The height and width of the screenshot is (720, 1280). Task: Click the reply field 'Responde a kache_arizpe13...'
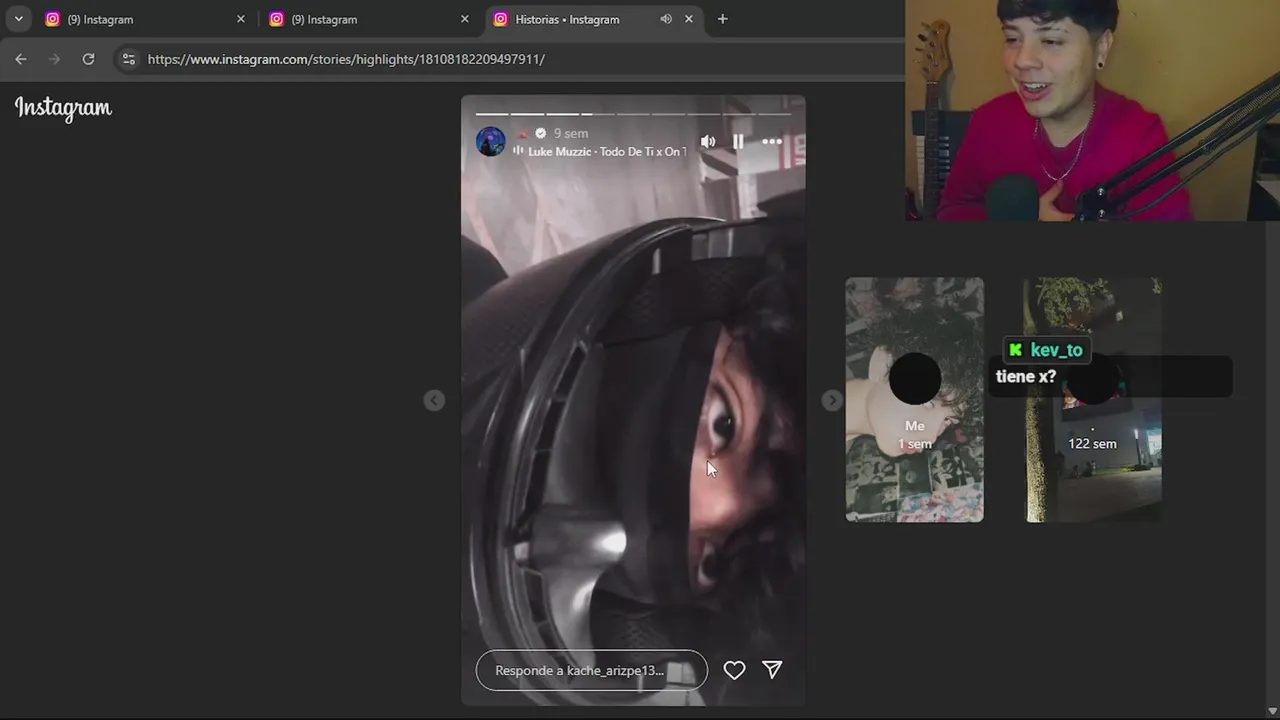591,670
